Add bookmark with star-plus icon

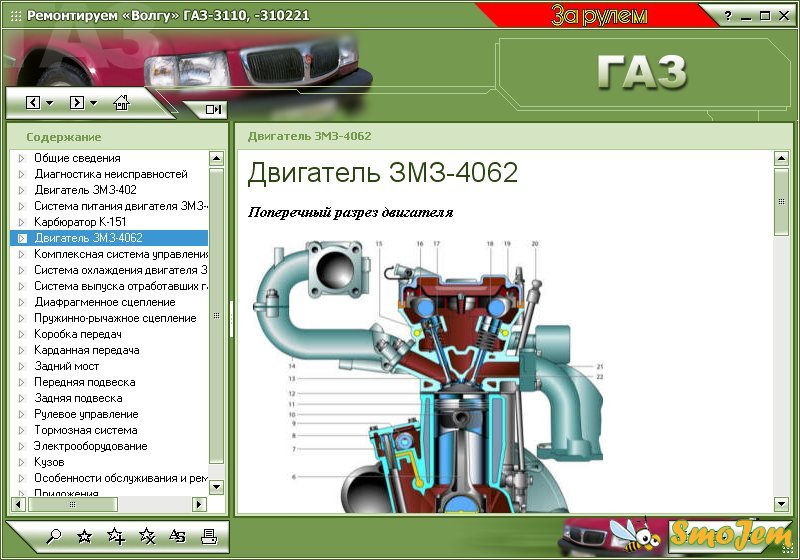[116, 537]
